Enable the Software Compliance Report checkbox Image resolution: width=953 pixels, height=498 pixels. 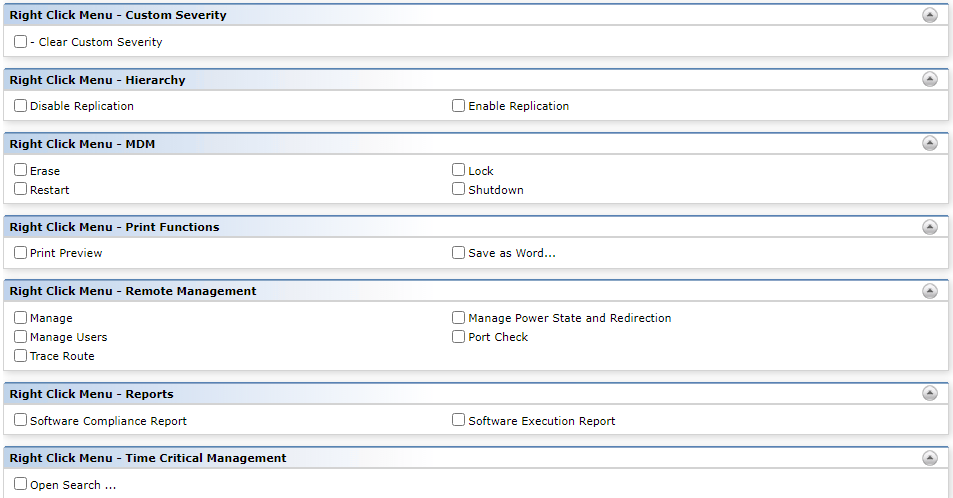pos(21,420)
